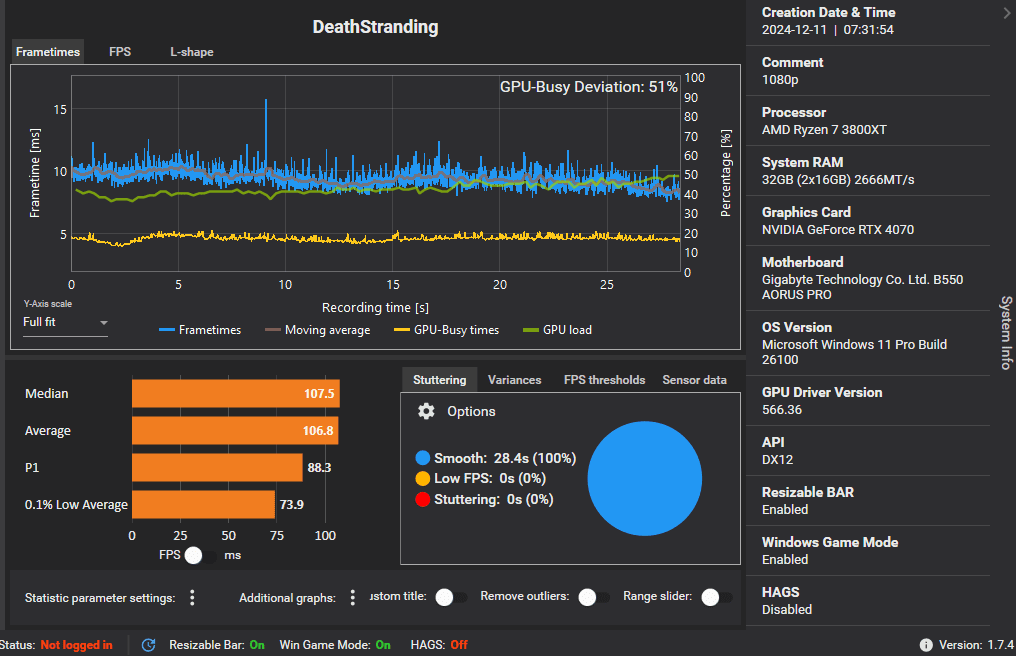Click the version info icon
Screen dimensions: 1016x656
pos(926,645)
